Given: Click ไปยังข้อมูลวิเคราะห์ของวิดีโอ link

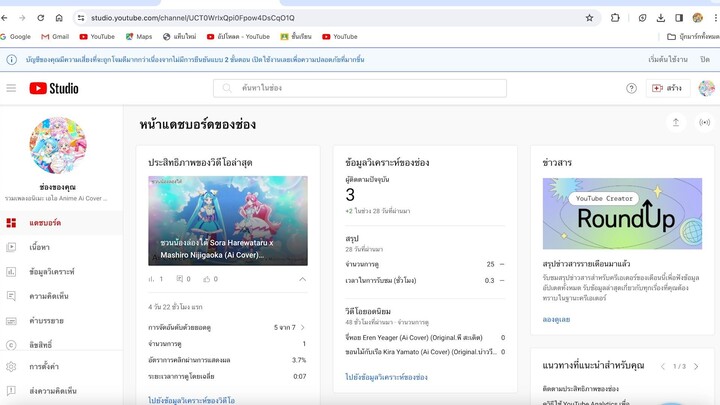Looking at the screenshot, I should (x=191, y=400).
